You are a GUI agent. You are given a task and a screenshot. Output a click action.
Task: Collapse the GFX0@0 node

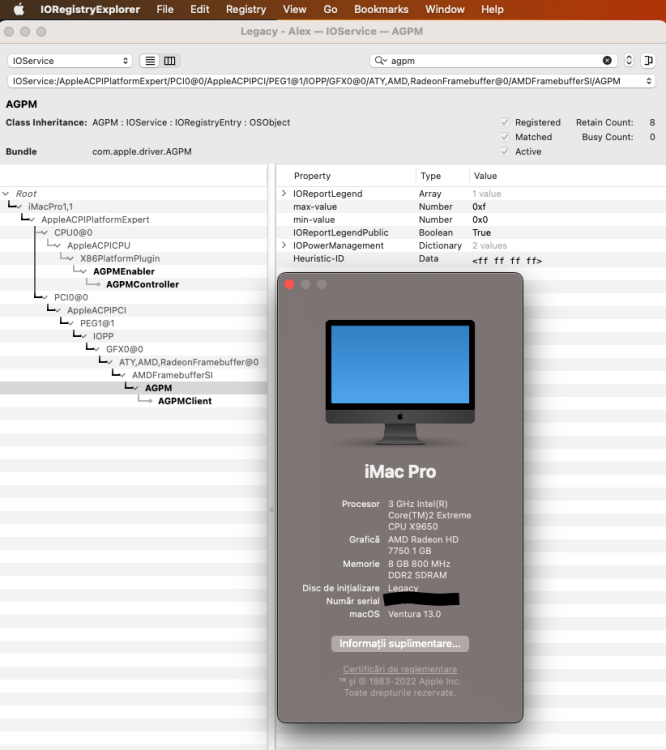pos(97,349)
